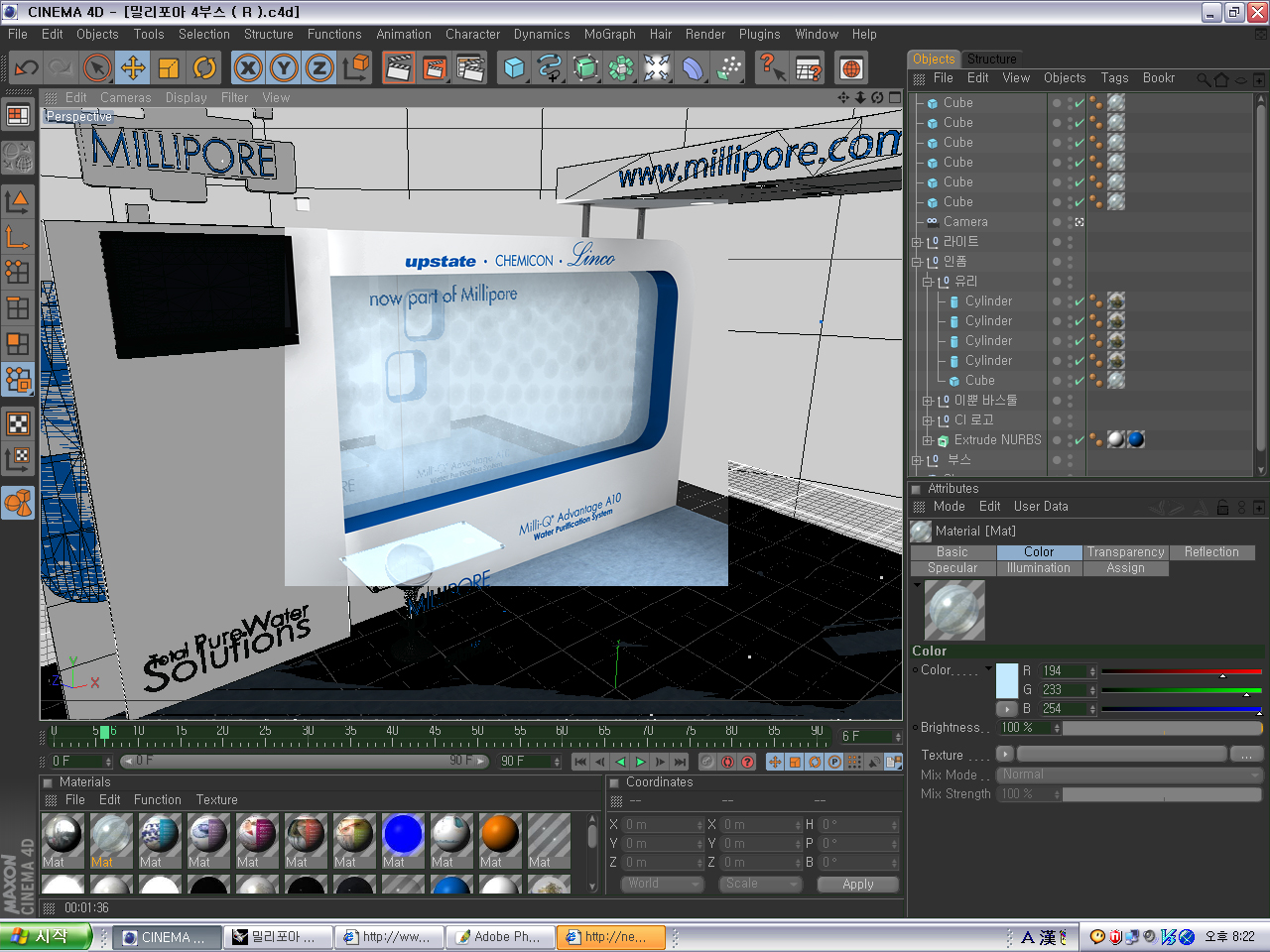This screenshot has width=1270, height=952.
Task: Select the checkerboard texture tool in sidebar
Action: (18, 424)
